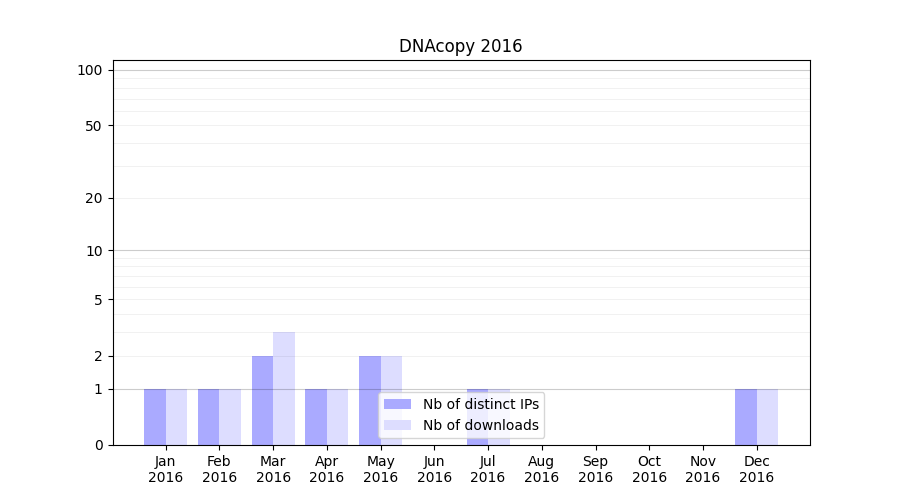Click the y-axis tick label 5
The height and width of the screenshot is (500, 900).
point(98,300)
